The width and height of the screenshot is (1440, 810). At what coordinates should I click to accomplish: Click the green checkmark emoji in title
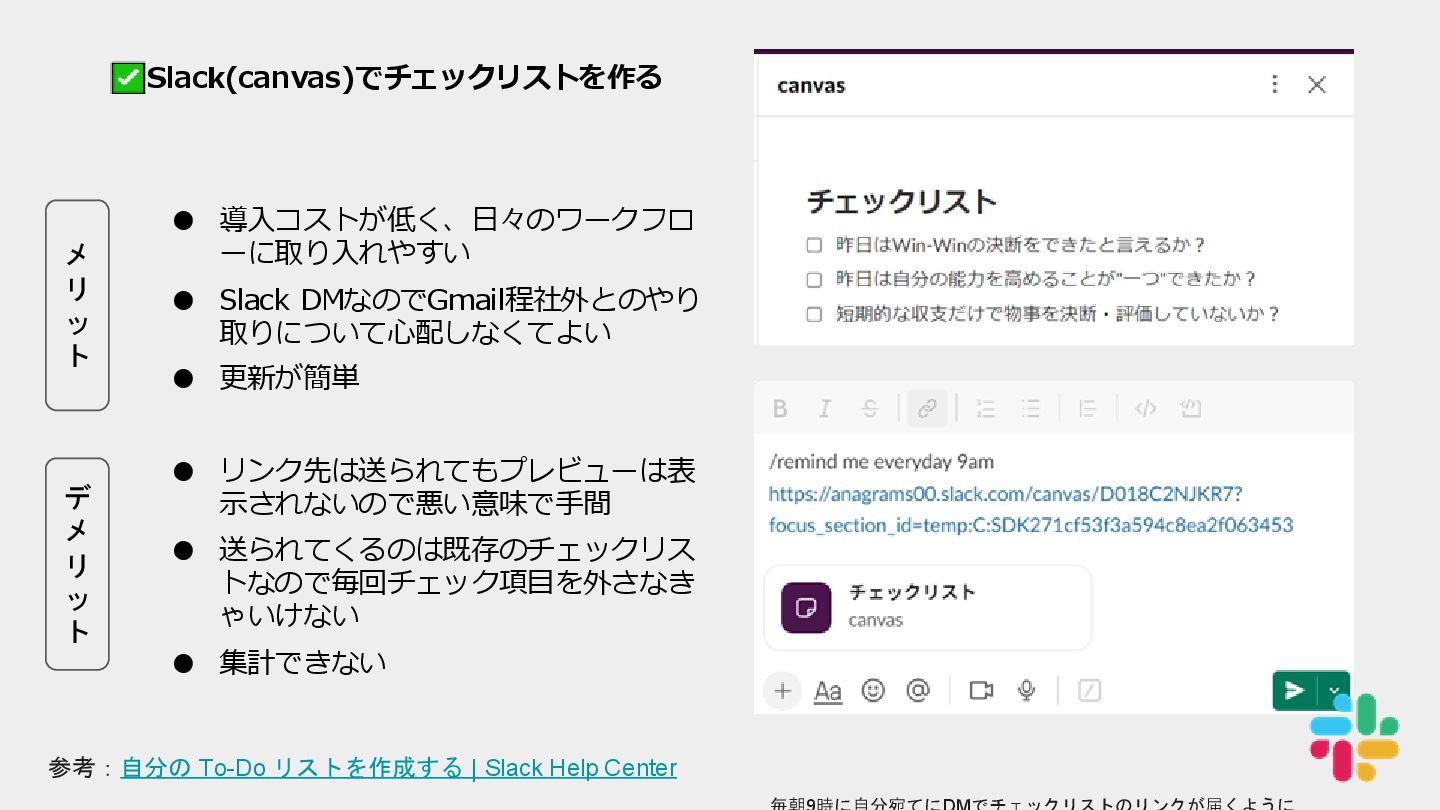coord(128,78)
